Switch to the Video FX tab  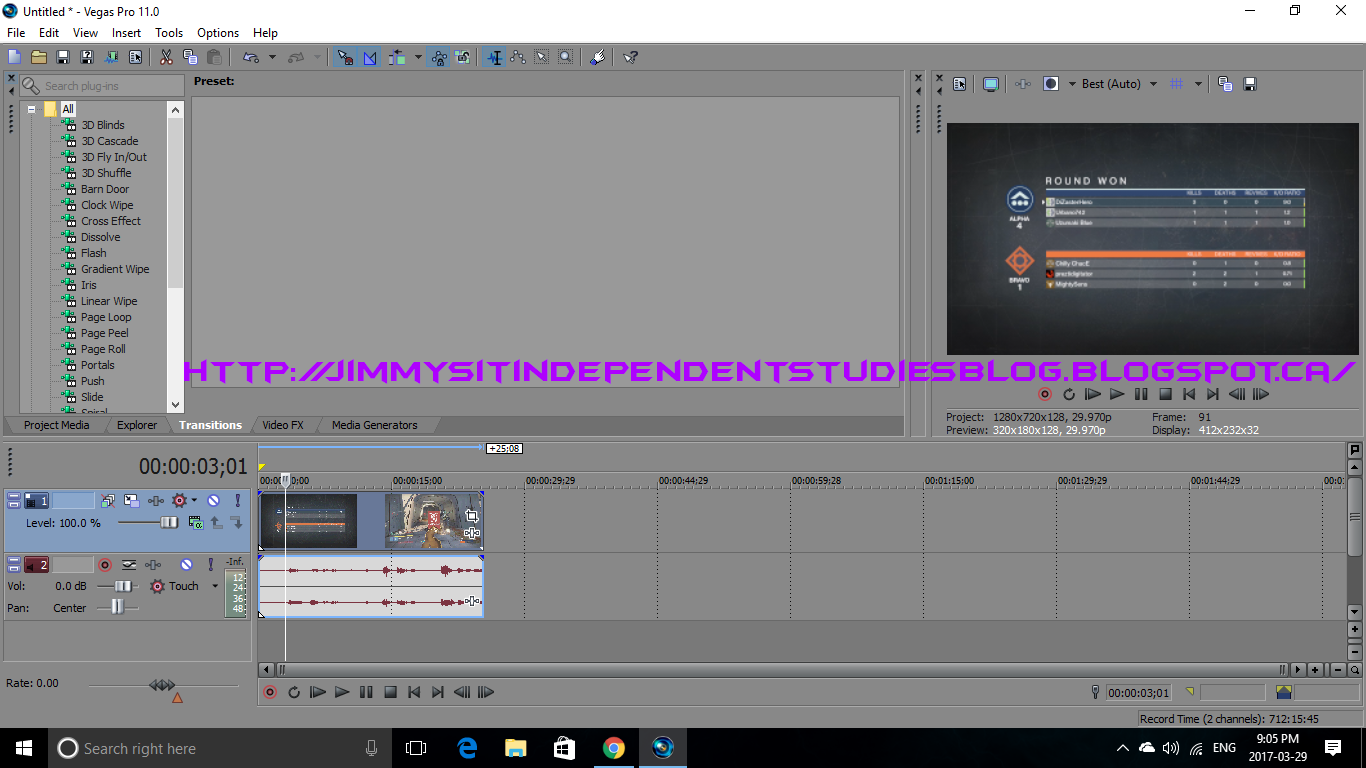coord(282,425)
